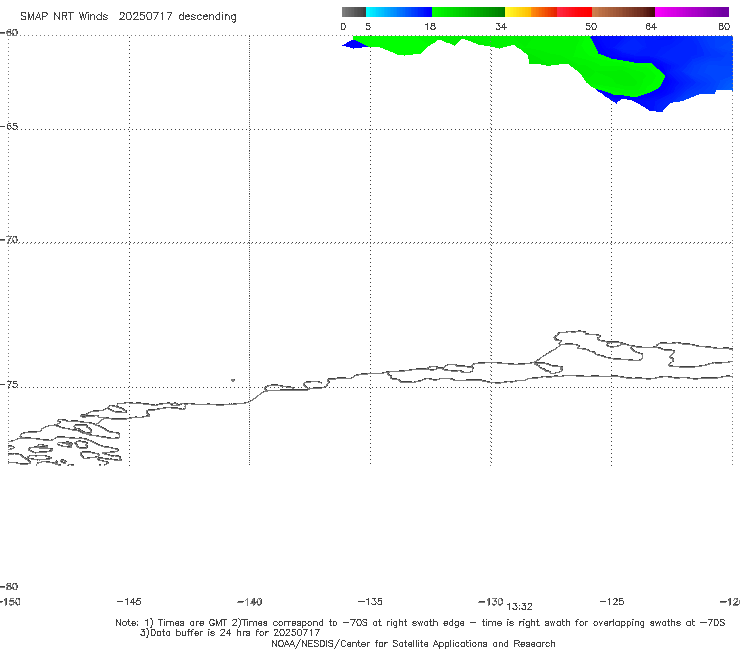Screen dimensions: 740x650
Task: Click the small island dot near -140 longitude
Action: point(233,380)
